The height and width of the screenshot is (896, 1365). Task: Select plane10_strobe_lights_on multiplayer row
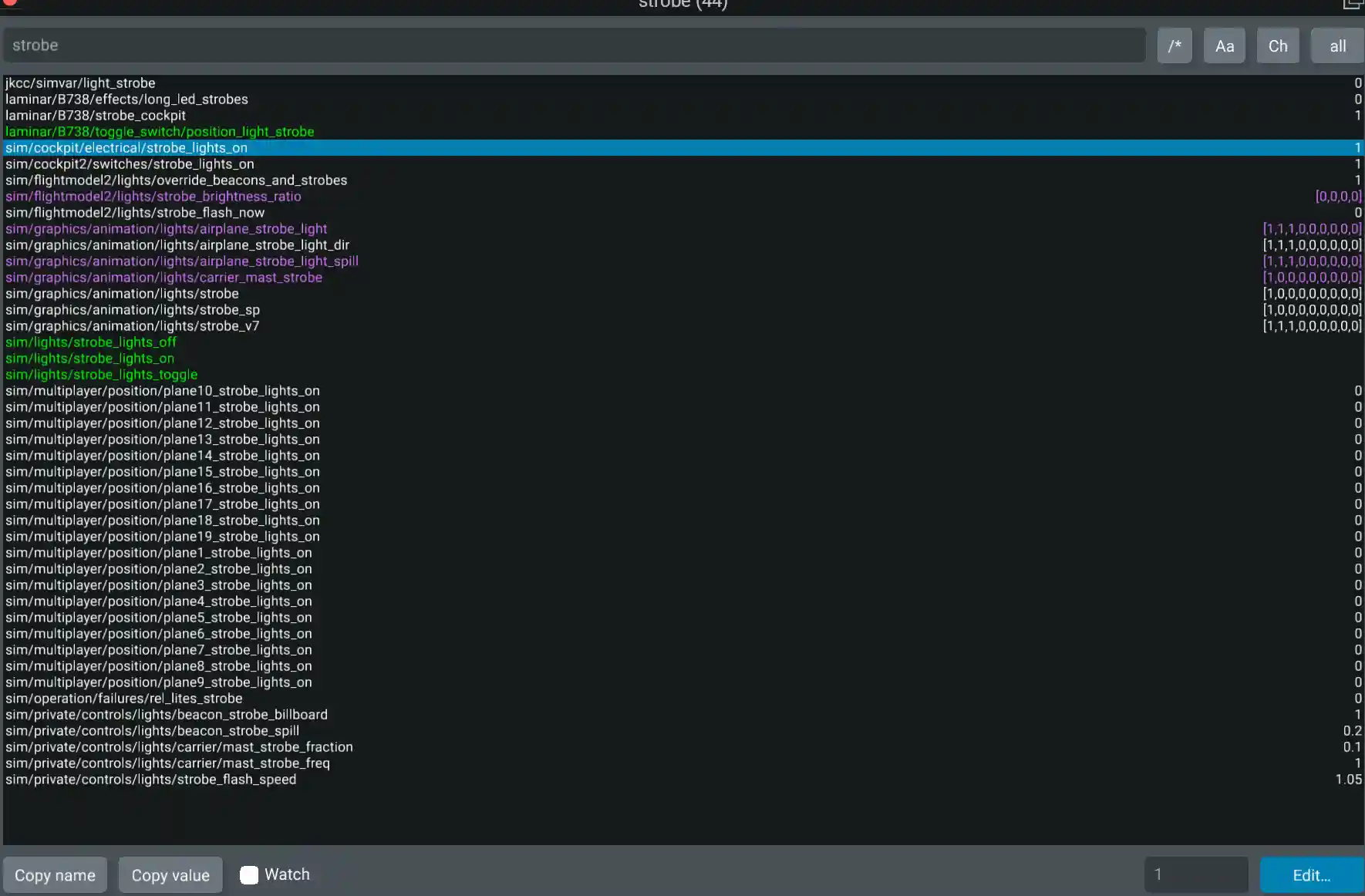point(683,391)
